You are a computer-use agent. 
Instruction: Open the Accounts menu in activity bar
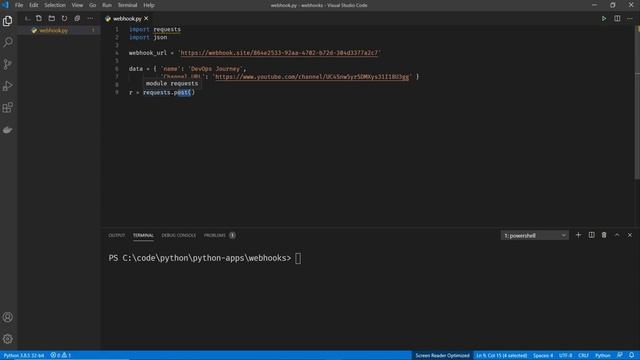click(x=8, y=317)
